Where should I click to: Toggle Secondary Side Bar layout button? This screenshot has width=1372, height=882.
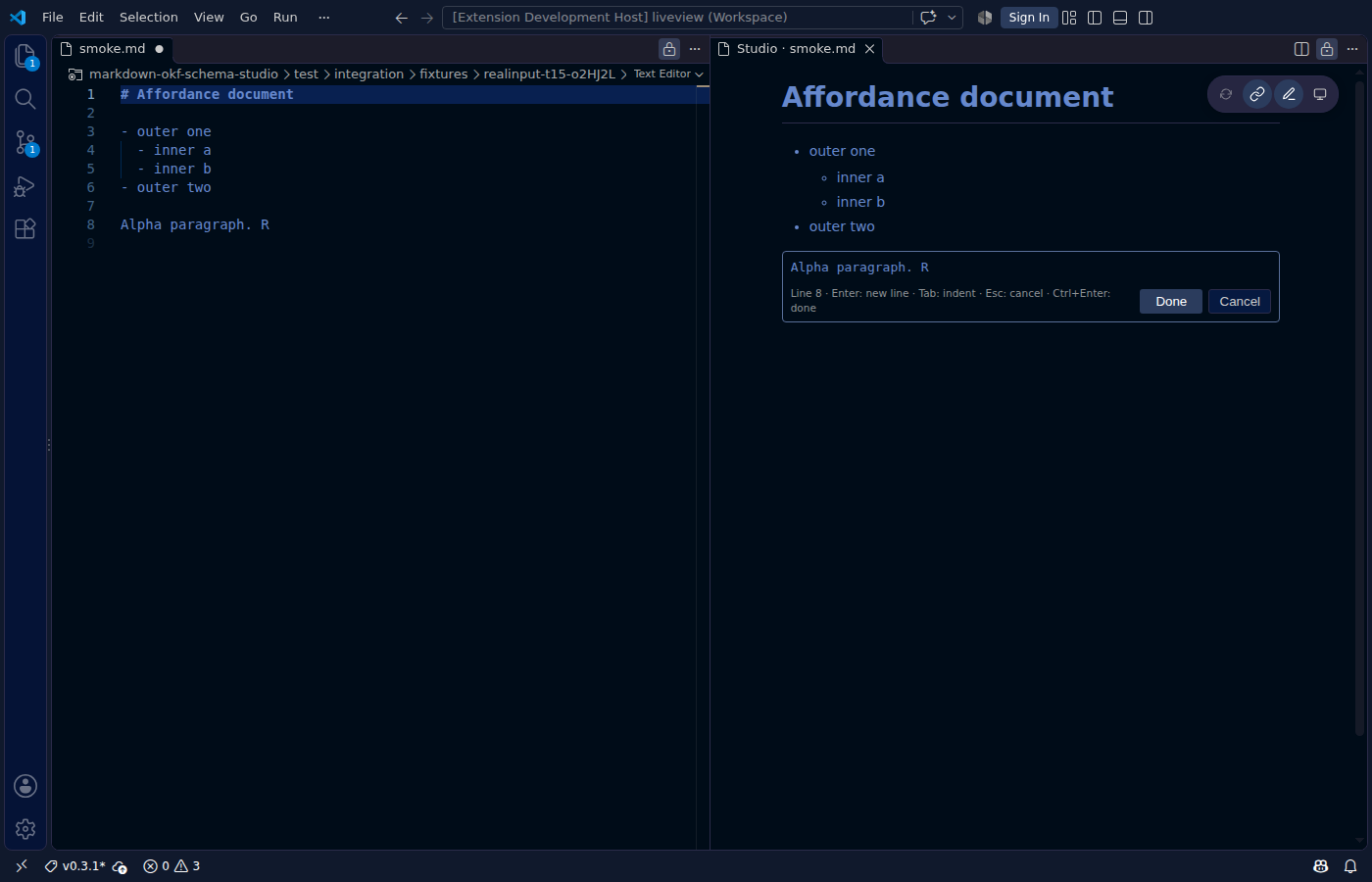tap(1146, 18)
